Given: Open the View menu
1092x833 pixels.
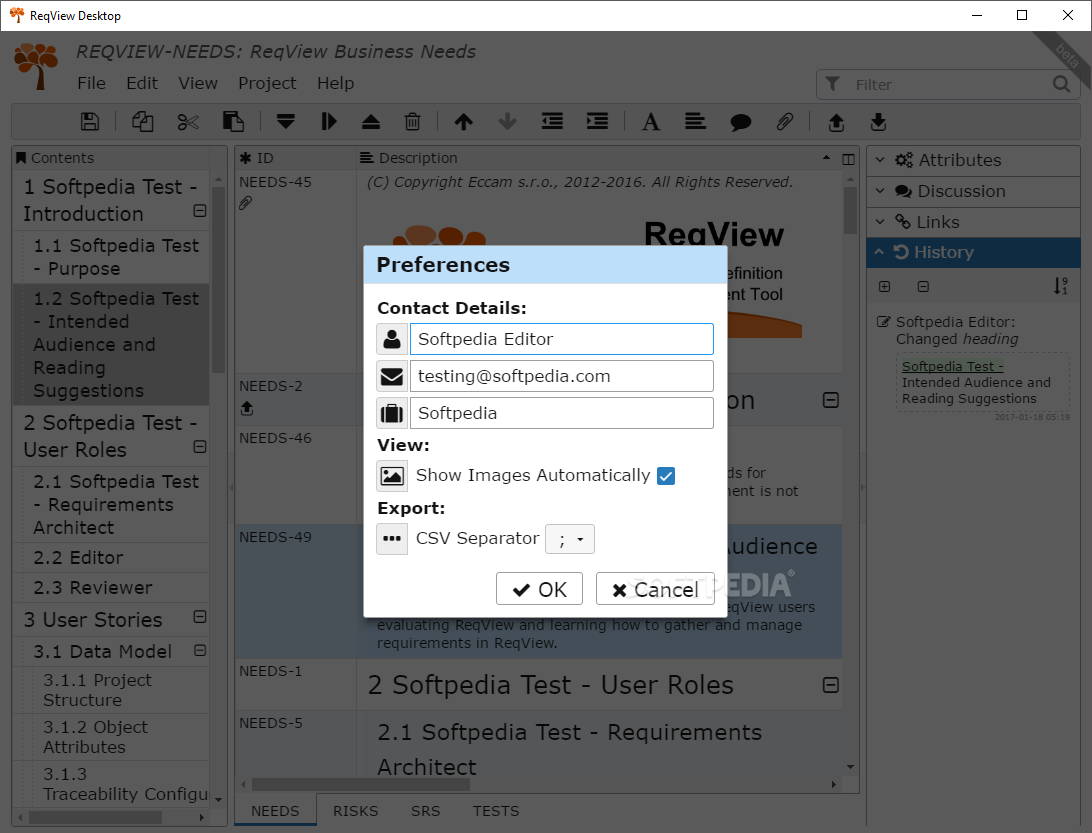Looking at the screenshot, I should (198, 84).
